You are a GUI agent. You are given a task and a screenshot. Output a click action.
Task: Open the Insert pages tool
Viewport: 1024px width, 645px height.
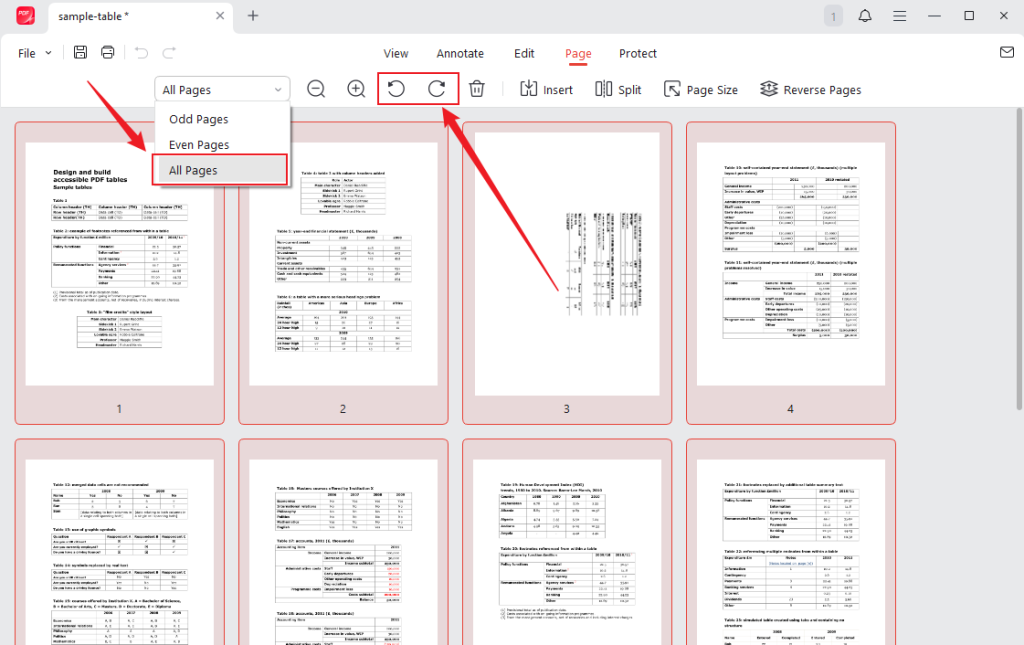point(546,88)
